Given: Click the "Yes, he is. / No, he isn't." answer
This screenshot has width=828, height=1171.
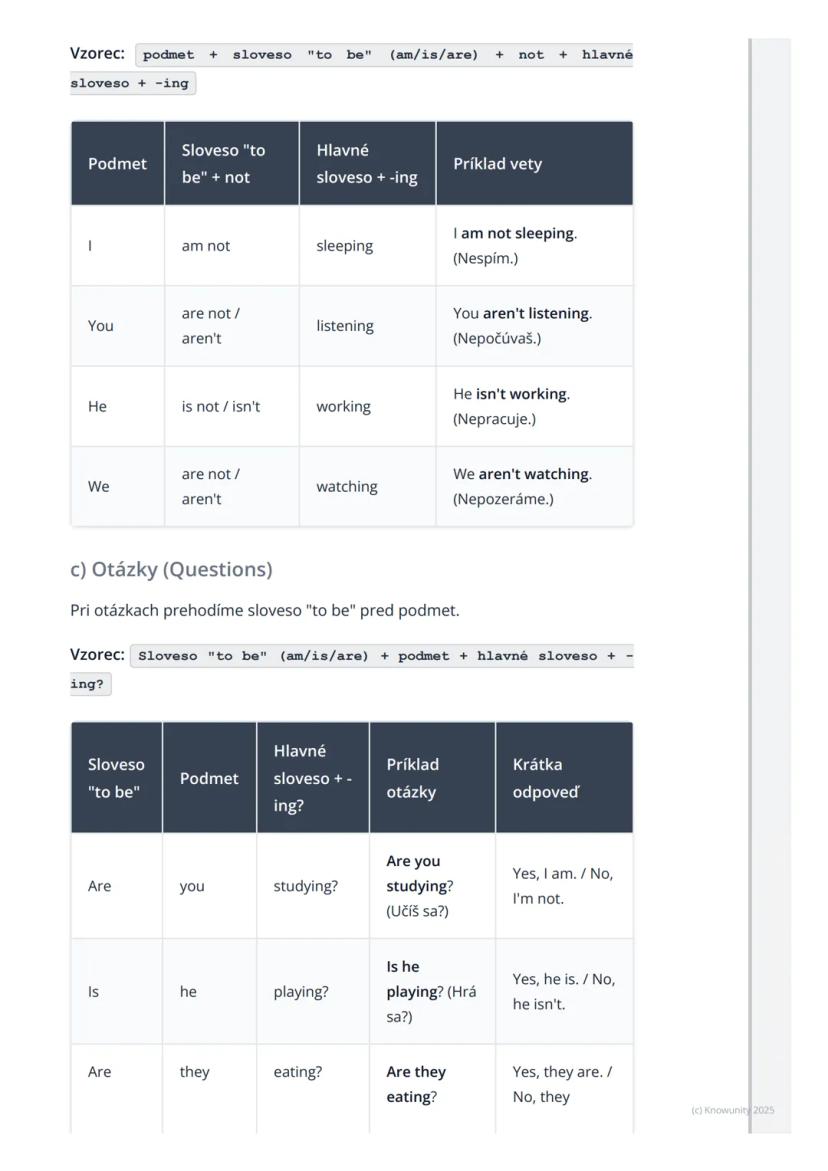Looking at the screenshot, I should tap(564, 992).
